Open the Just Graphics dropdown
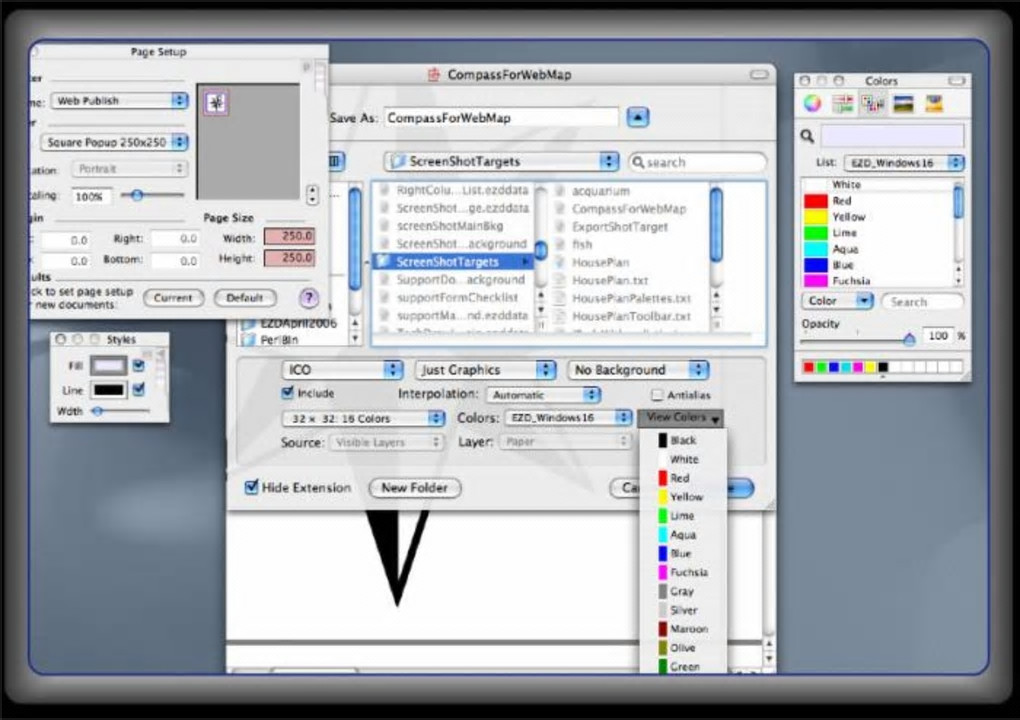Viewport: 1020px width, 720px height. pos(485,369)
